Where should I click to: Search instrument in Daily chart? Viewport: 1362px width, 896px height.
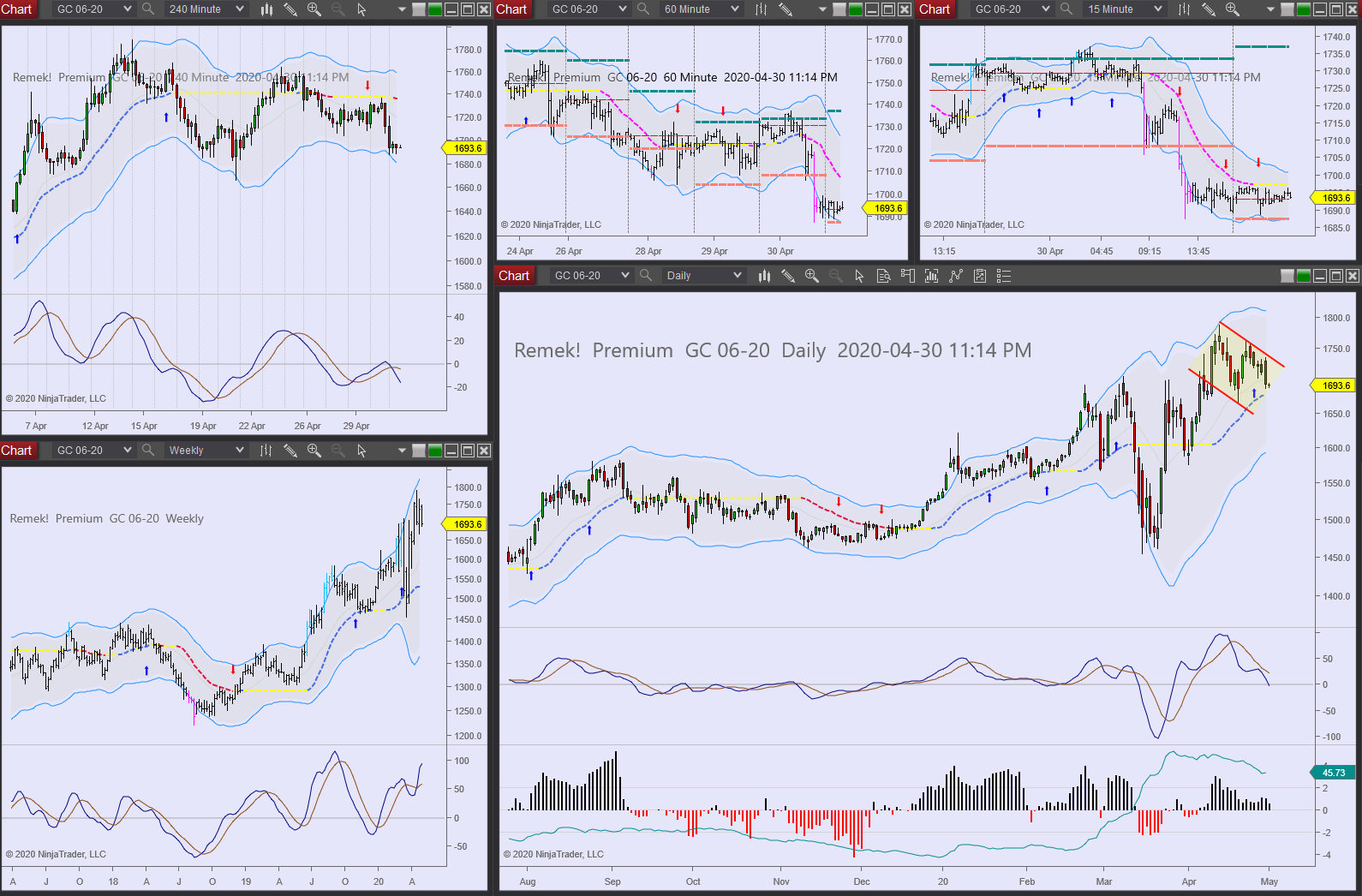pos(646,276)
